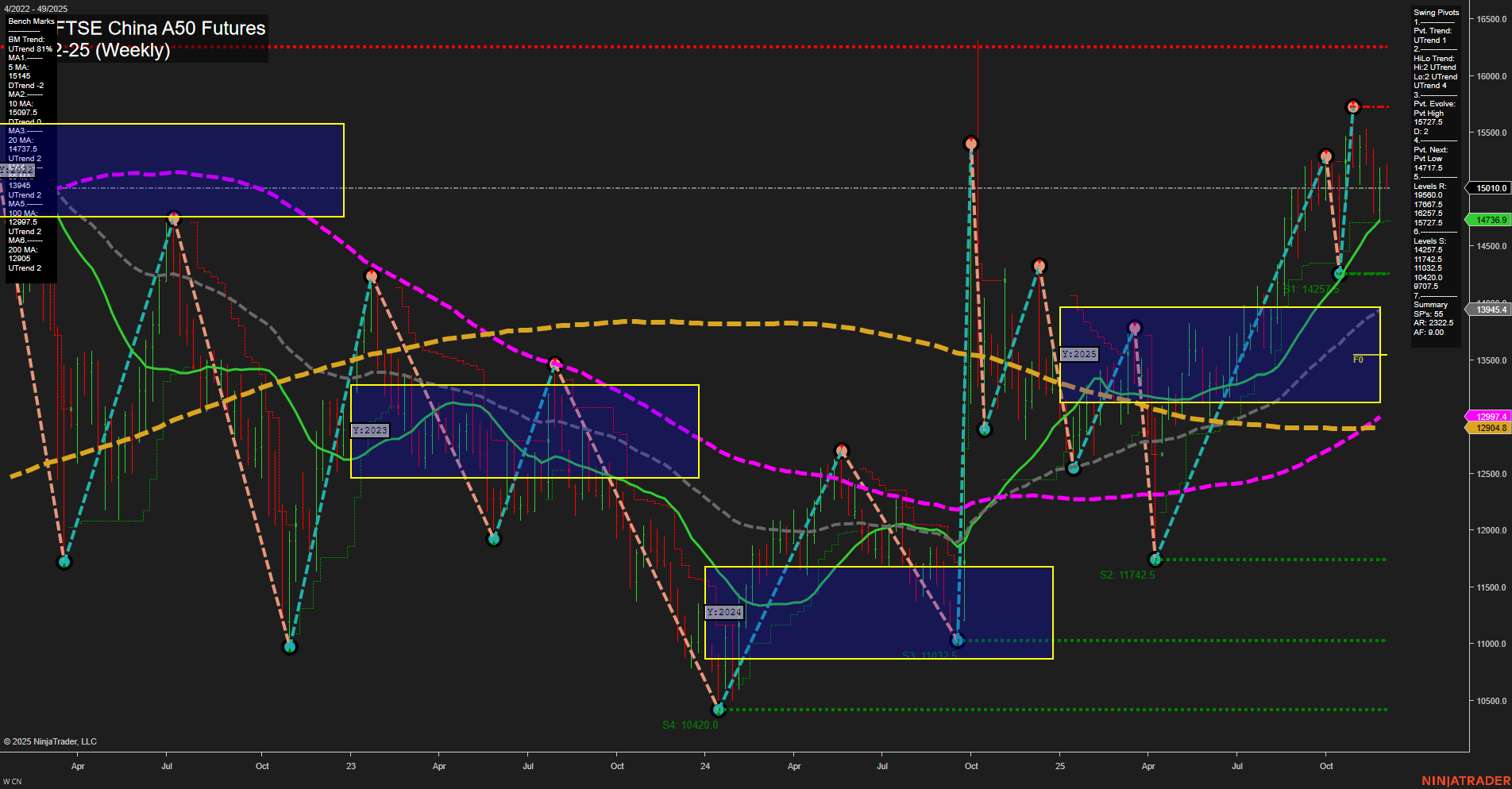Screen dimensions: 1512x789
Task: Click the NINJATRADER logo
Action: pos(1468,781)
